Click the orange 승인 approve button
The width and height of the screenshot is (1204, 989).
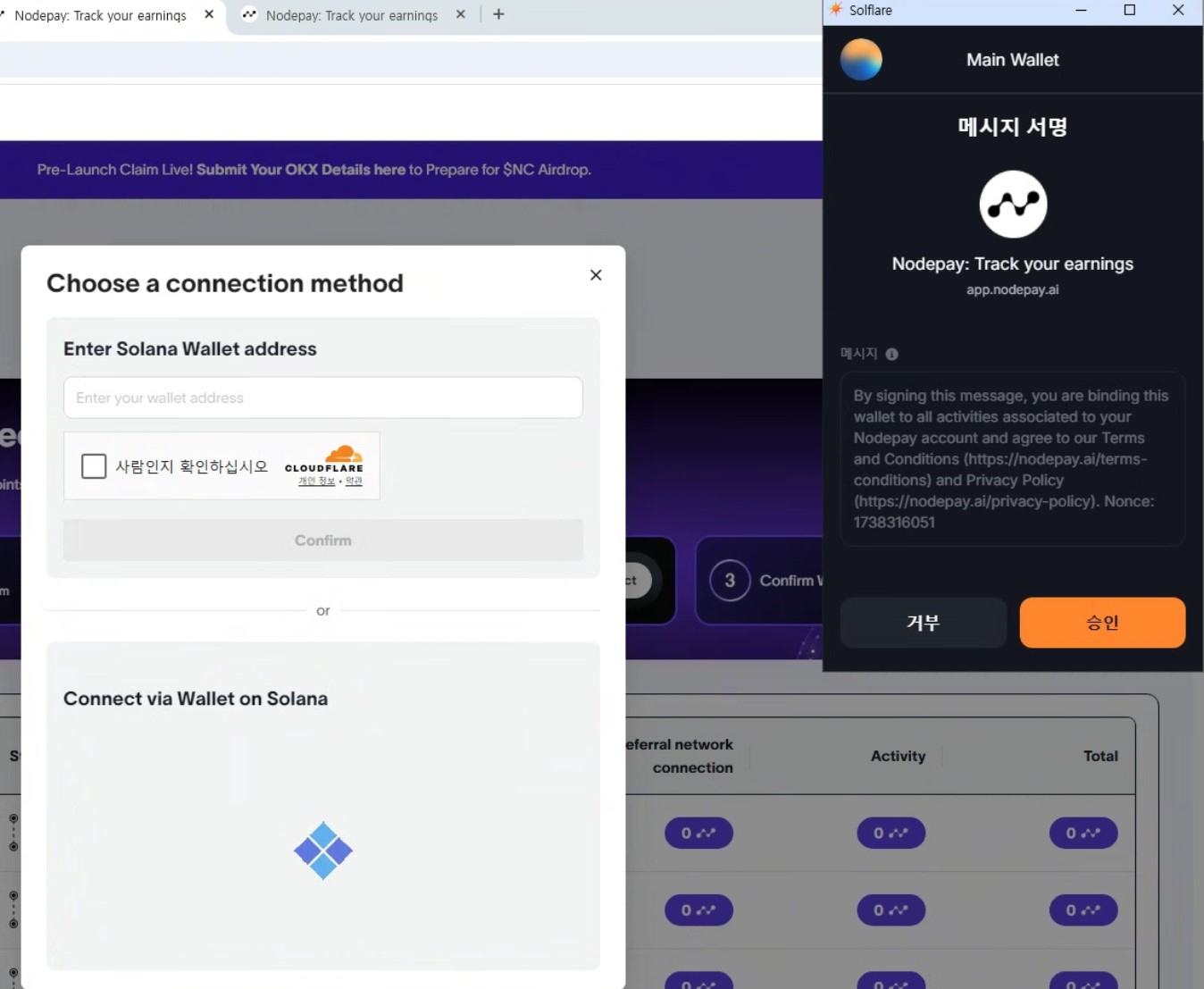pos(1102,623)
